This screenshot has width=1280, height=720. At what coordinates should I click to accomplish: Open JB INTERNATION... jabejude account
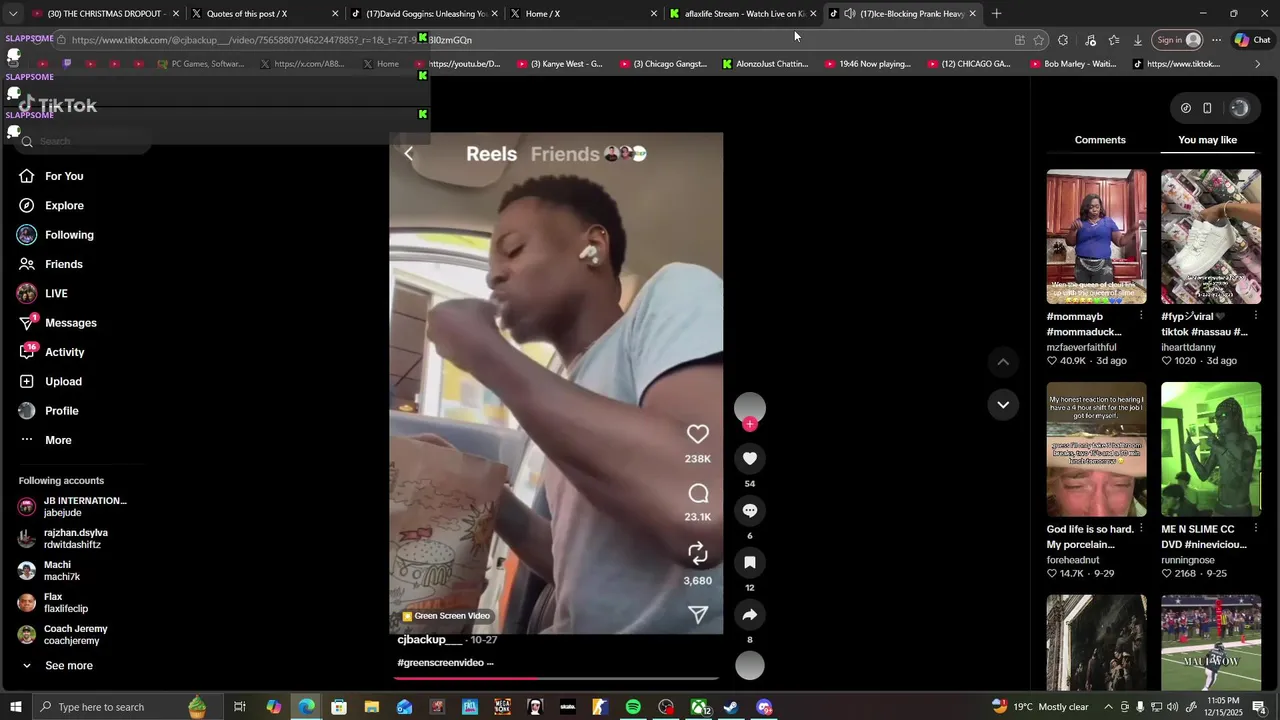tap(73, 507)
